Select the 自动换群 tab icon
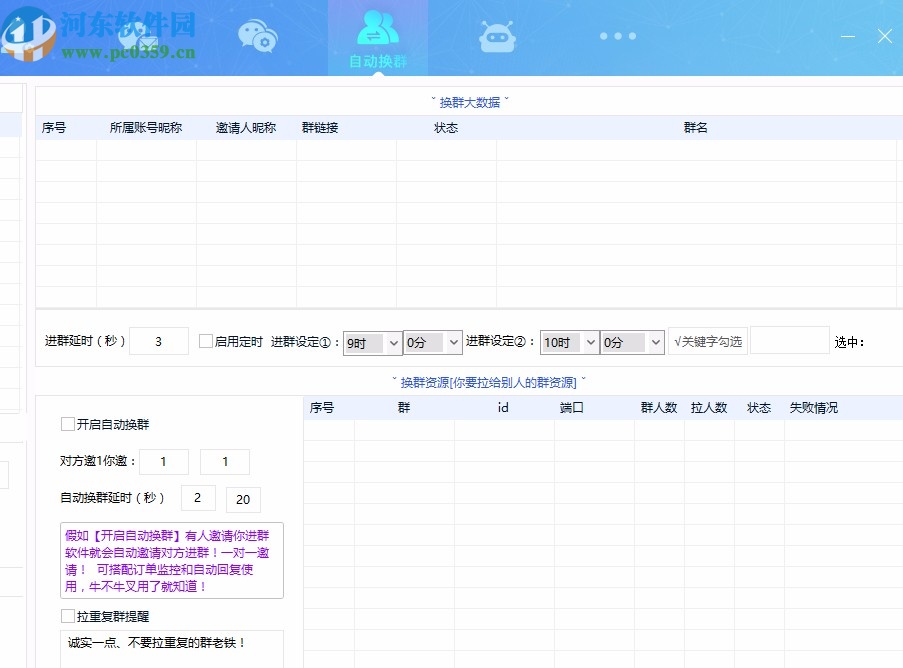Viewport: 903px width, 668px height. click(378, 37)
